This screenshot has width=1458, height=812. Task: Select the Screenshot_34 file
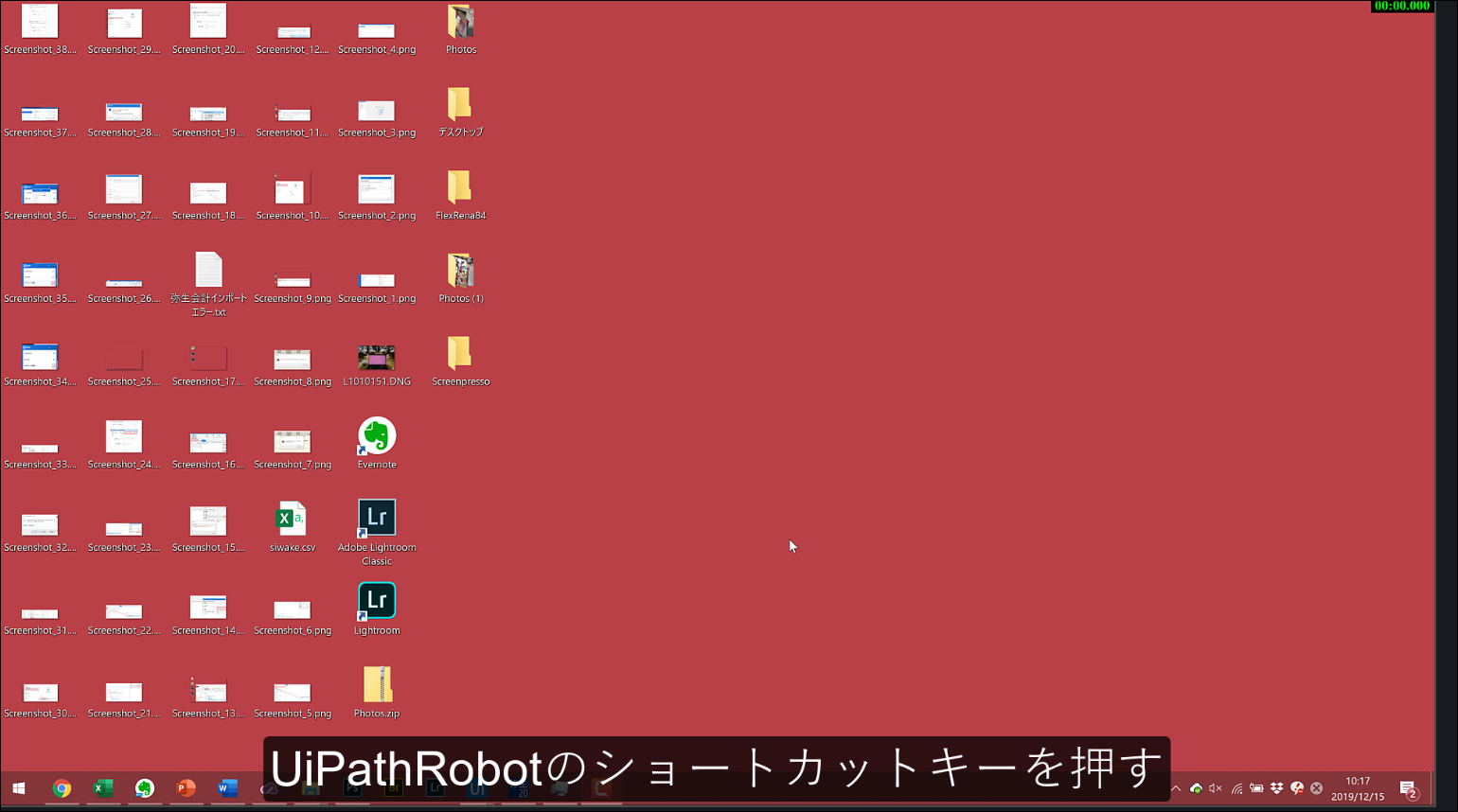tap(40, 364)
